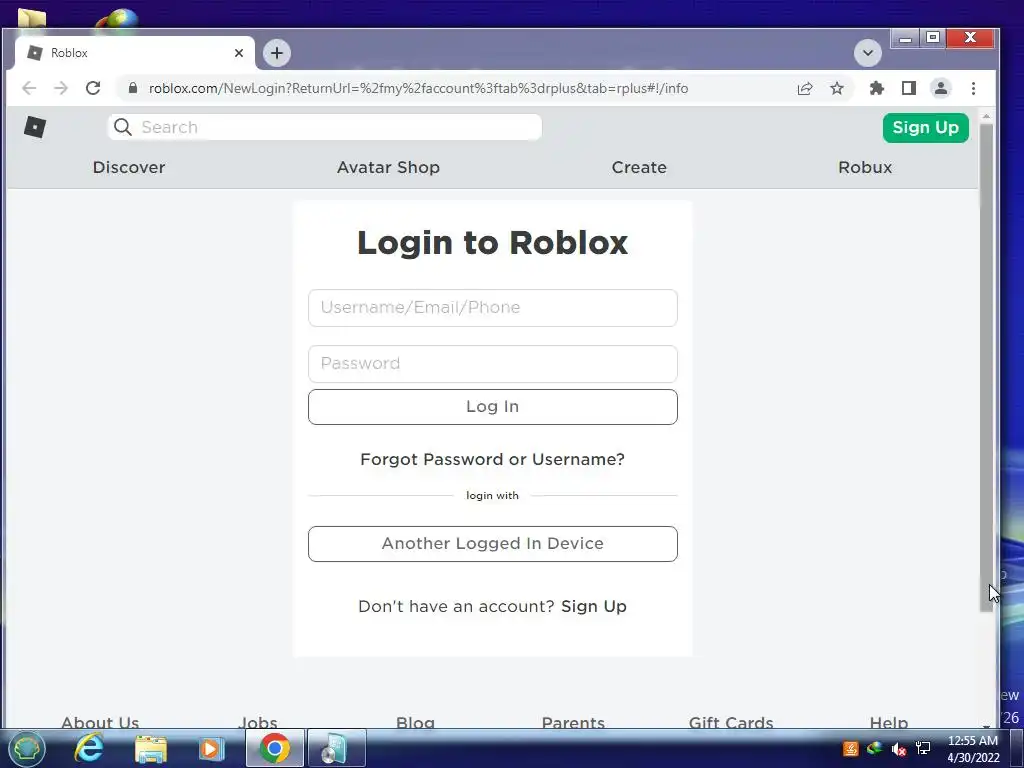Click the Roblox Search field
Screen dimensions: 1024x768
click(325, 127)
